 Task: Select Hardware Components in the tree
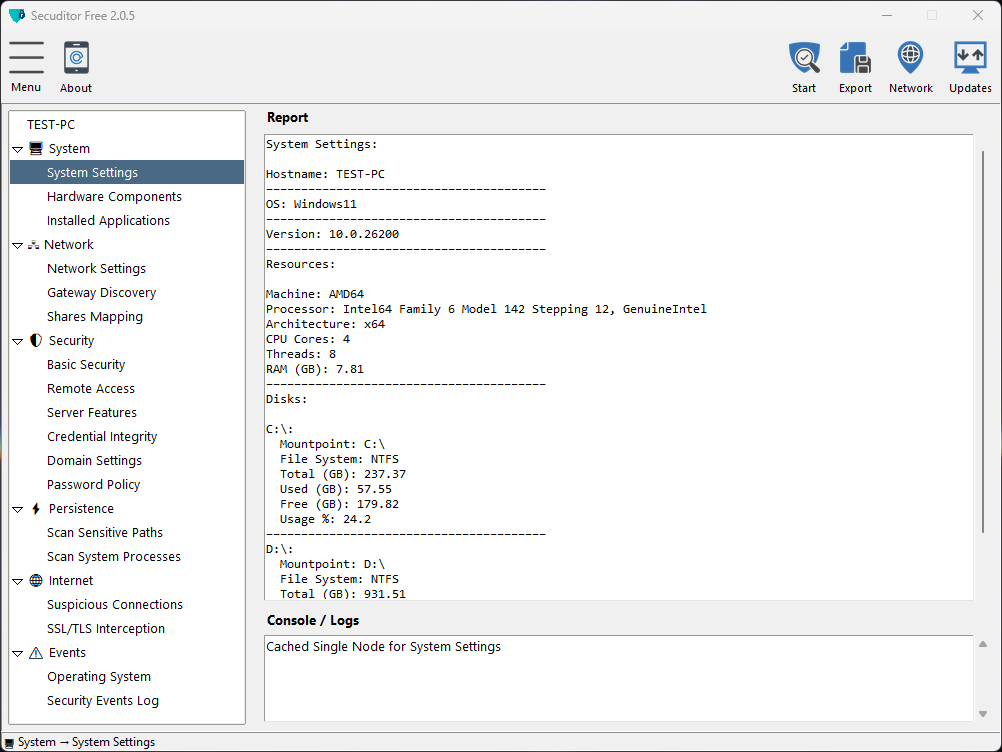coord(114,197)
